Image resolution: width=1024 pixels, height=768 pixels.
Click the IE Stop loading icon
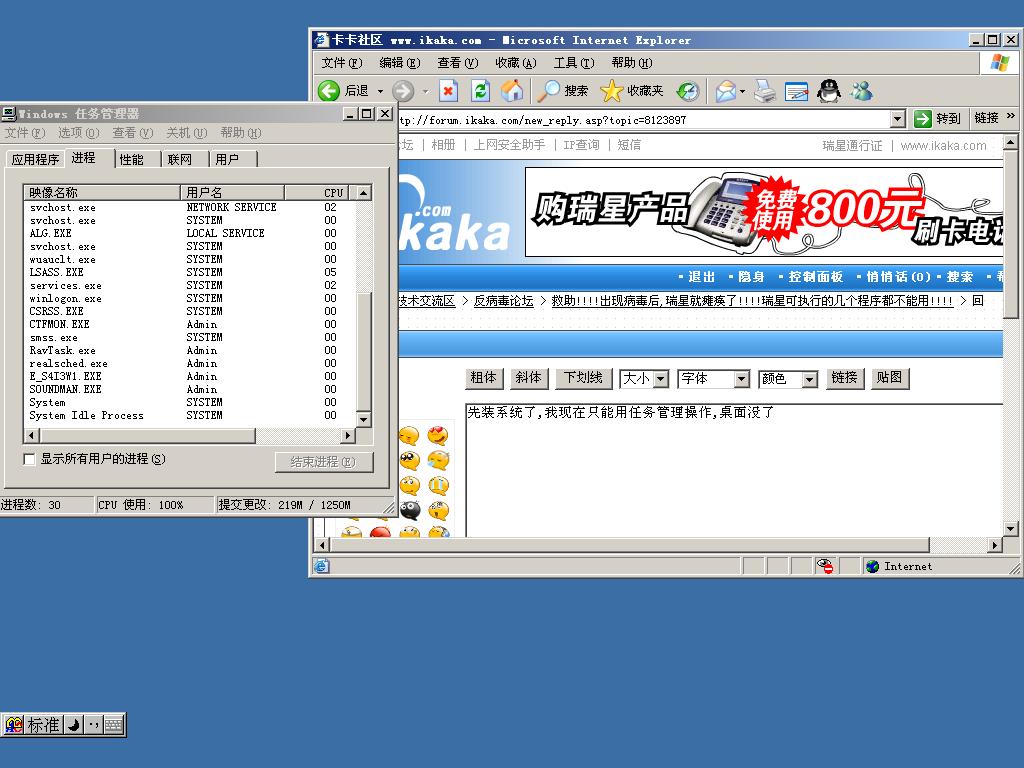(x=448, y=91)
